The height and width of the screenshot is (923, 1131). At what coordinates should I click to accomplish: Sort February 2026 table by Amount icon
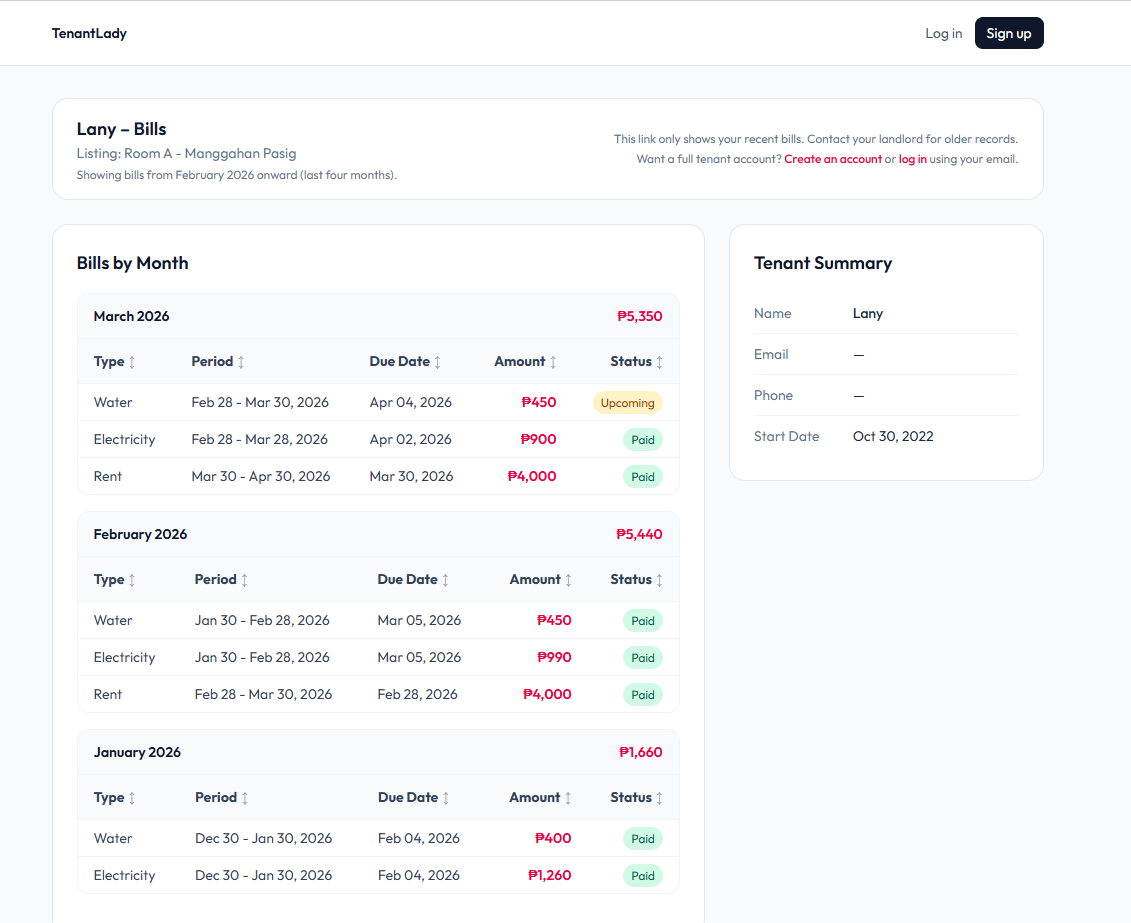click(x=568, y=580)
